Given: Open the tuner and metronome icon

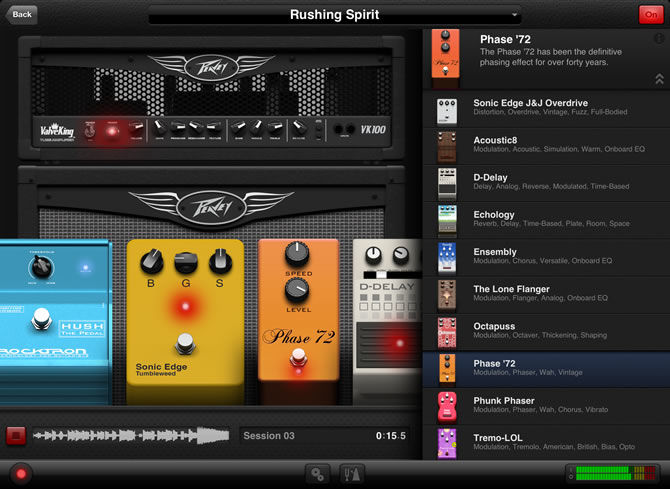Looking at the screenshot, I should [x=352, y=474].
